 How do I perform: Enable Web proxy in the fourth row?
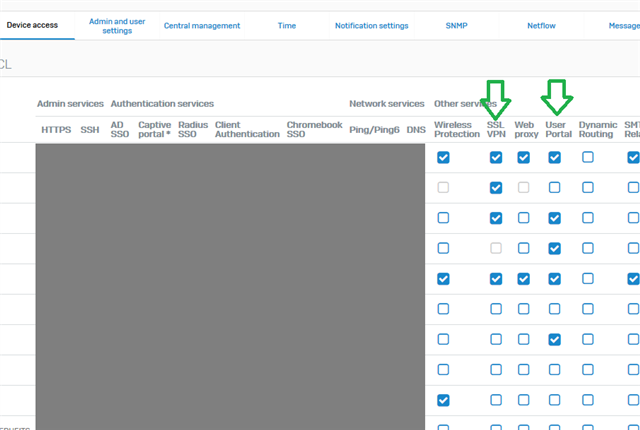(x=524, y=248)
